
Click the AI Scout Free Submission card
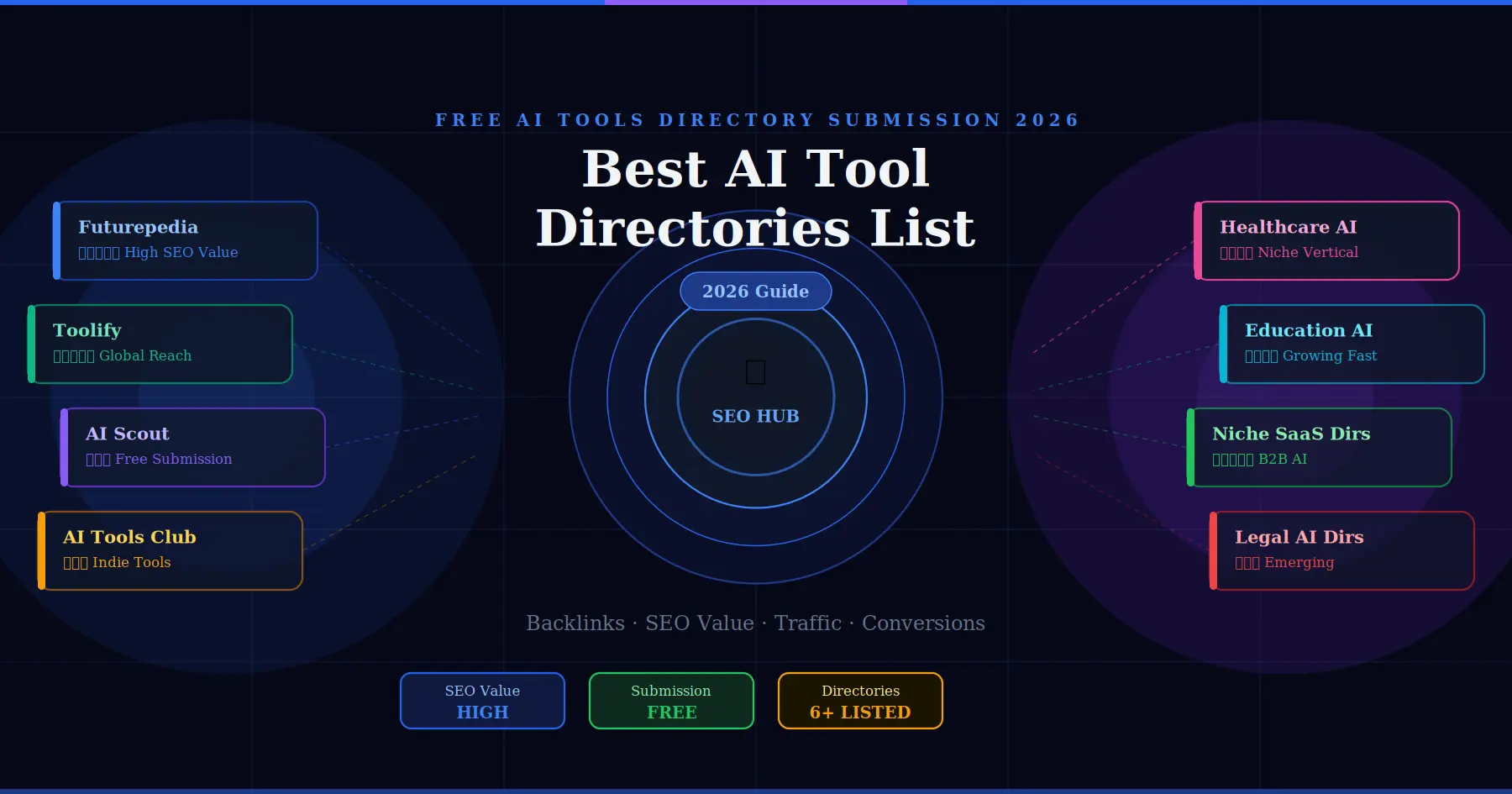(193, 447)
